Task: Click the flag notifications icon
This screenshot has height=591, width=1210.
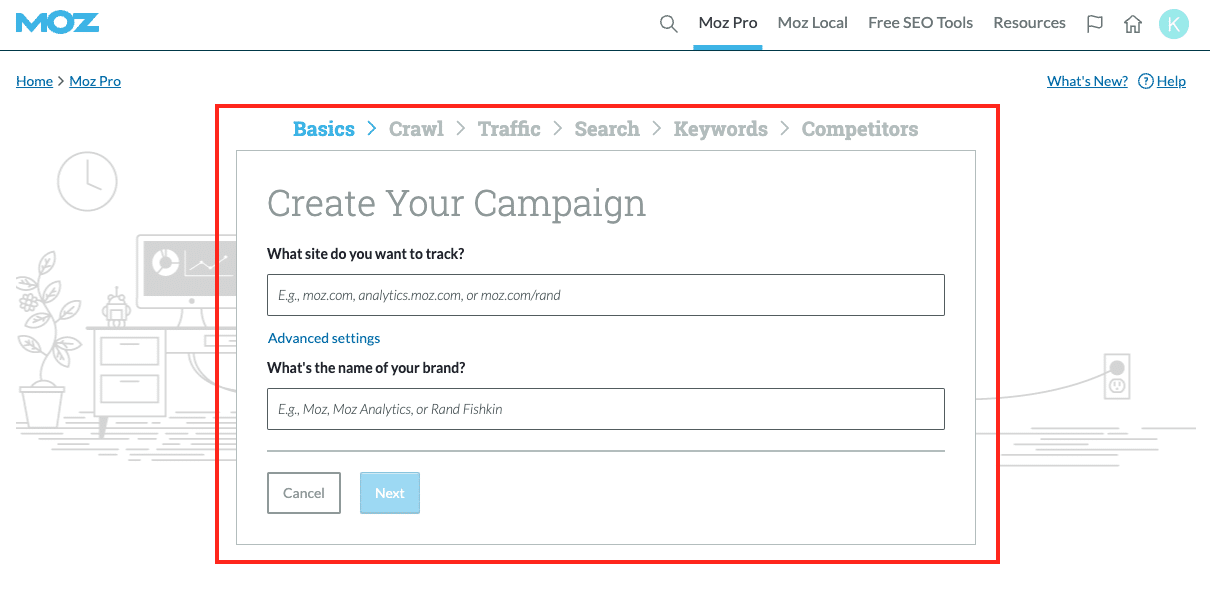Action: pos(1095,24)
